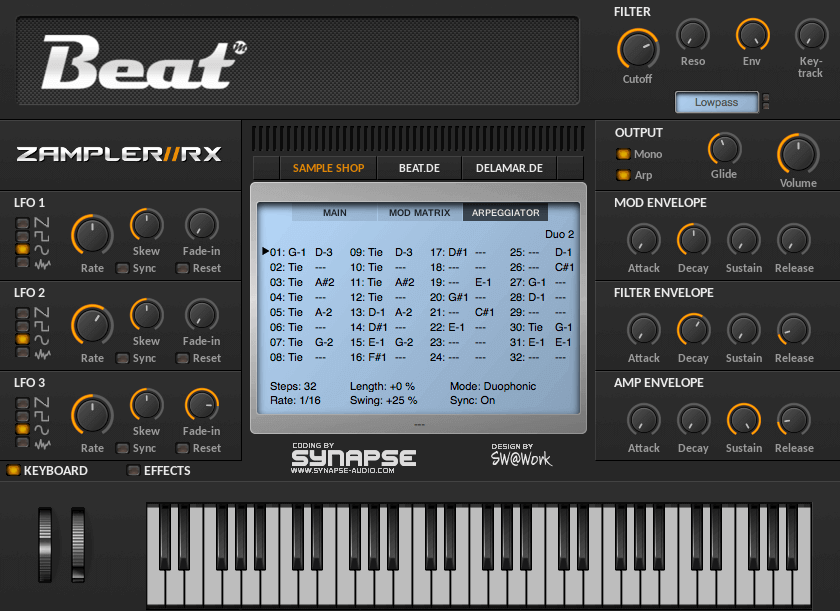Toggle LFO 2 Reset switch

183,358
